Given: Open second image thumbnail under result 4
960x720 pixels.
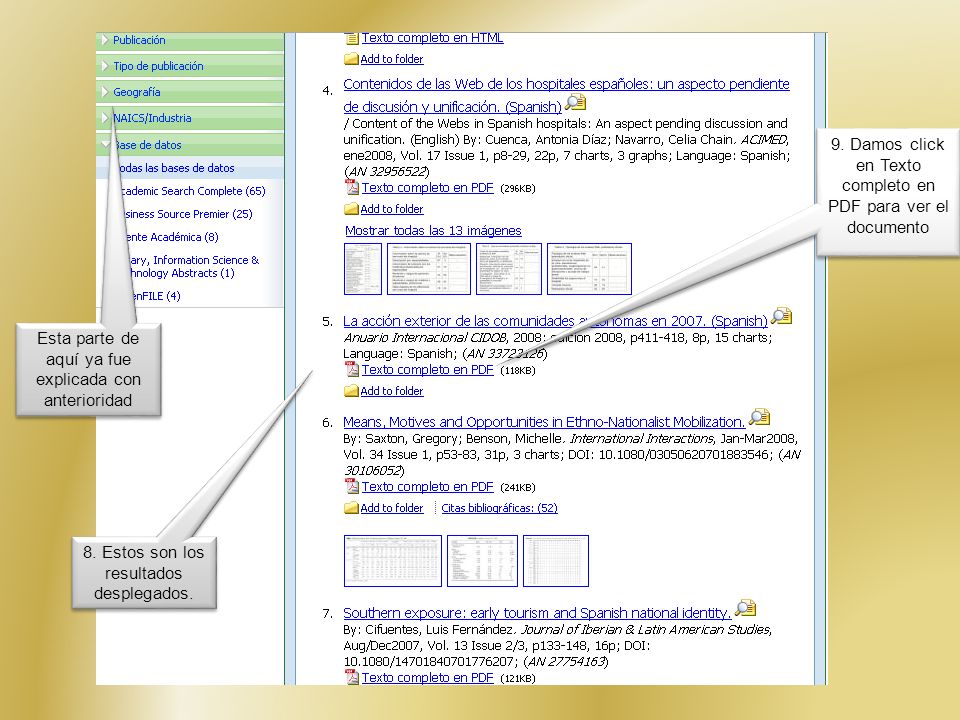Looking at the screenshot, I should pos(429,269).
